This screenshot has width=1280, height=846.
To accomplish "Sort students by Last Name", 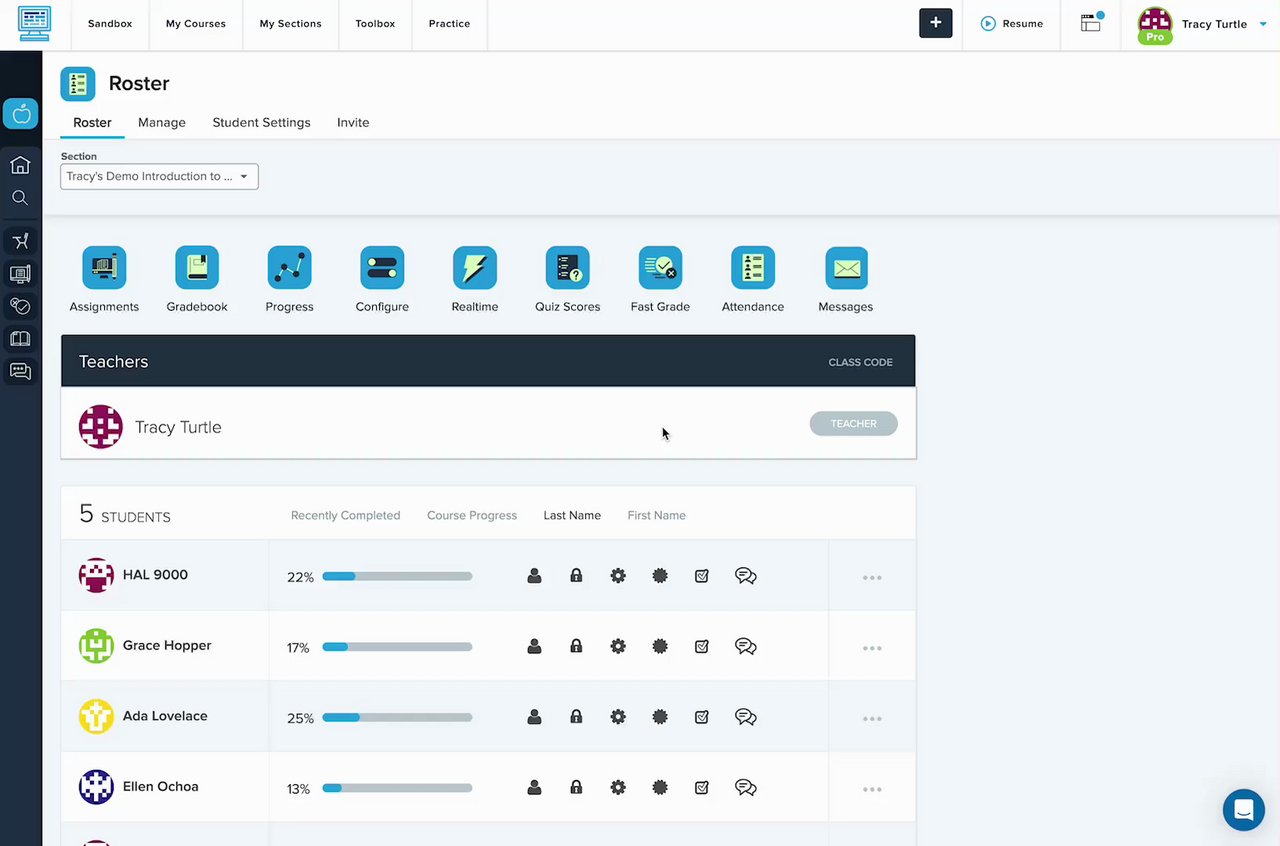I will [x=572, y=515].
